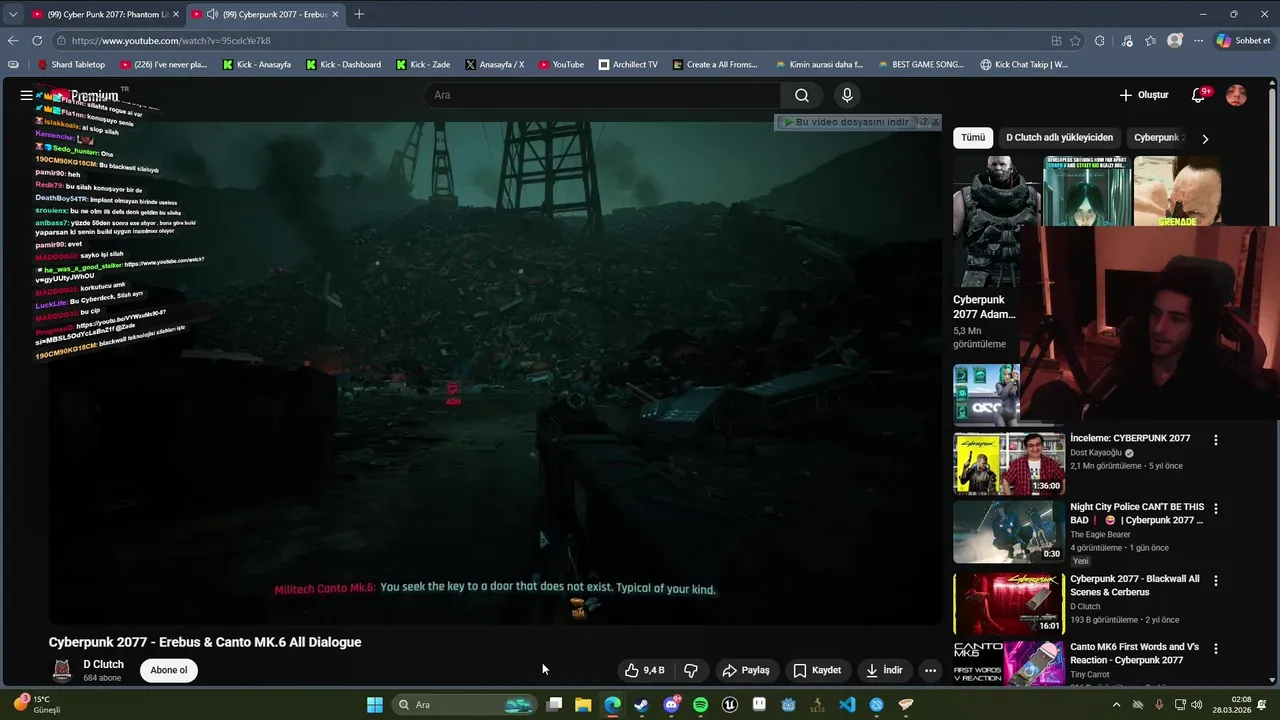
Task: Share the video via Paylaş
Action: click(x=746, y=670)
